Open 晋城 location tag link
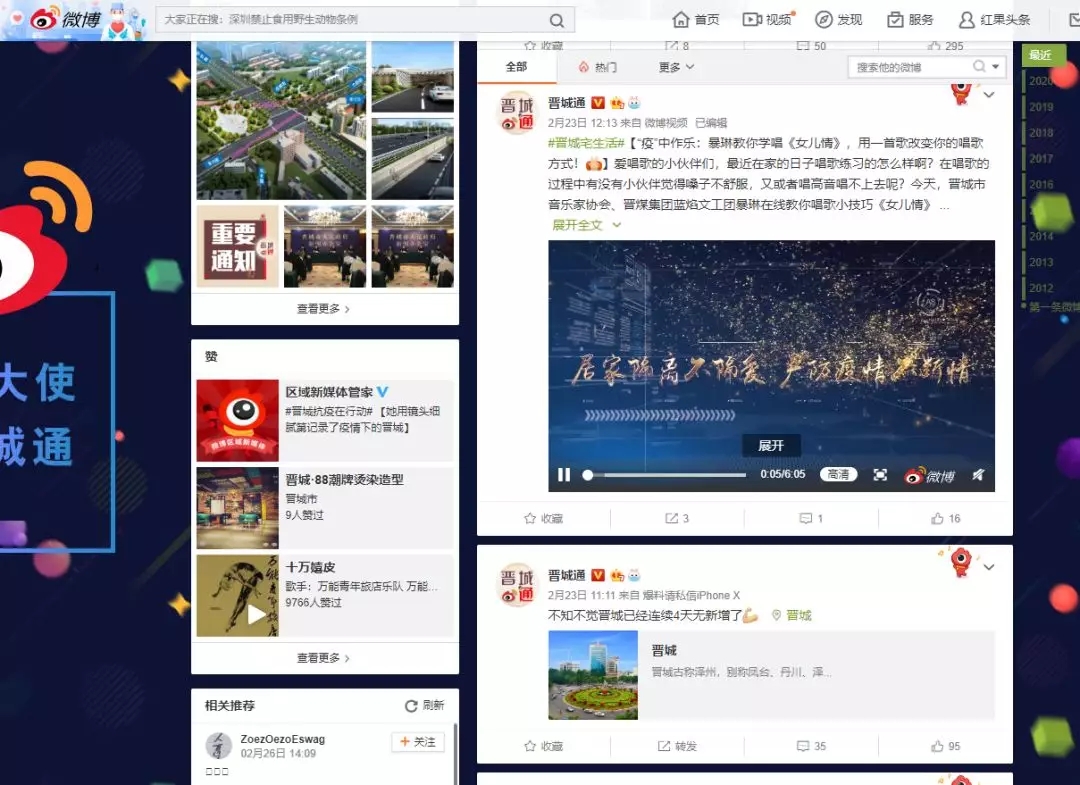The height and width of the screenshot is (785, 1080). 791,616
